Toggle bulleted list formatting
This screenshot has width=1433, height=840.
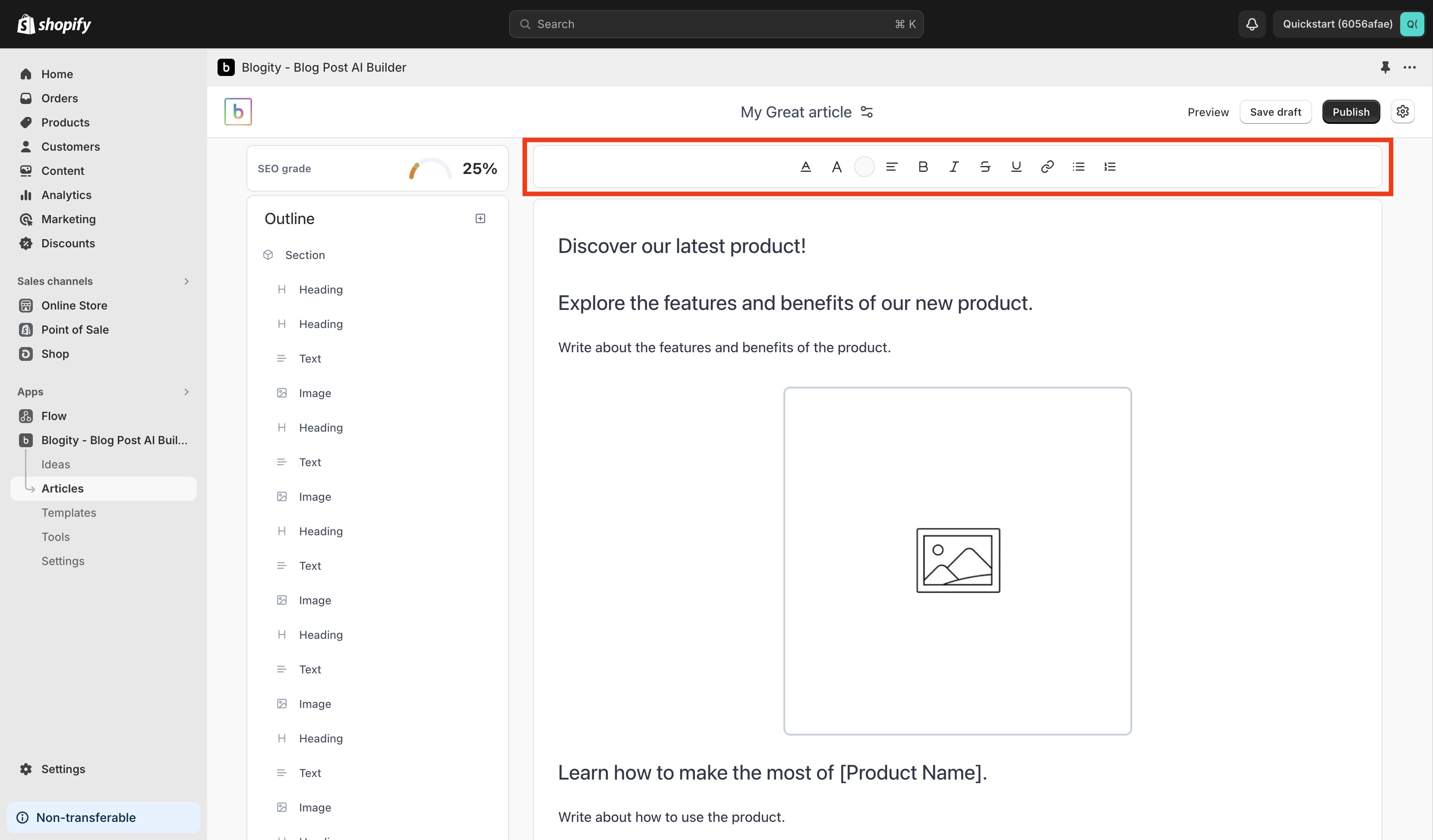click(1079, 167)
